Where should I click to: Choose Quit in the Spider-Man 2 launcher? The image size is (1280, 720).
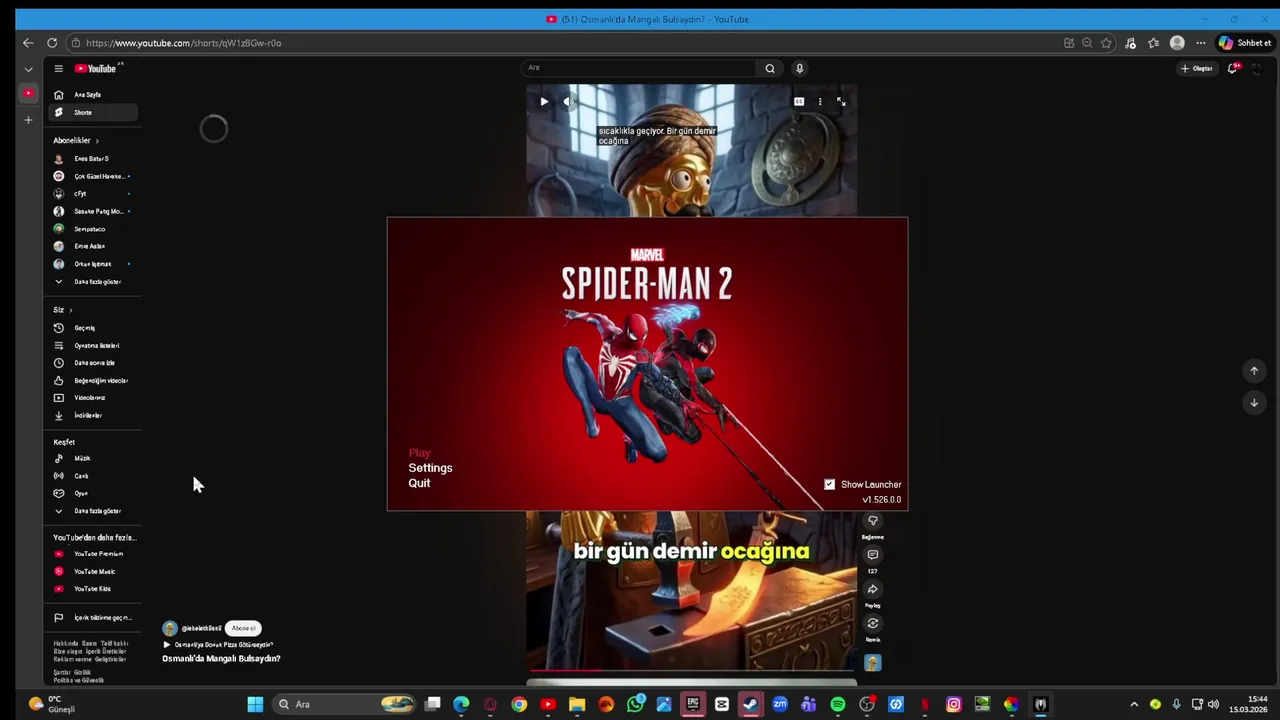point(419,483)
